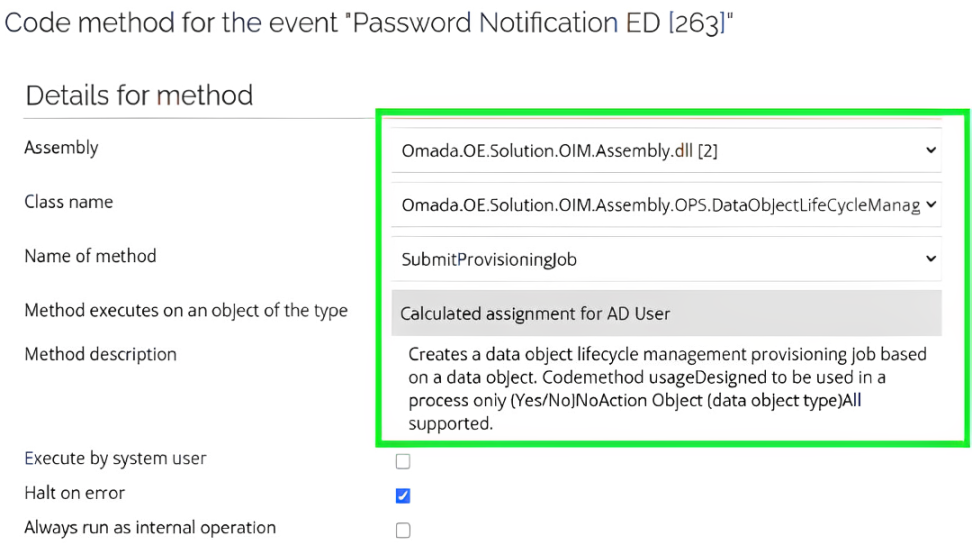
Task: Open the Assembly dropdown showing Omada.OE.Solution.OIM.Assembly.dll
Action: coord(666,151)
